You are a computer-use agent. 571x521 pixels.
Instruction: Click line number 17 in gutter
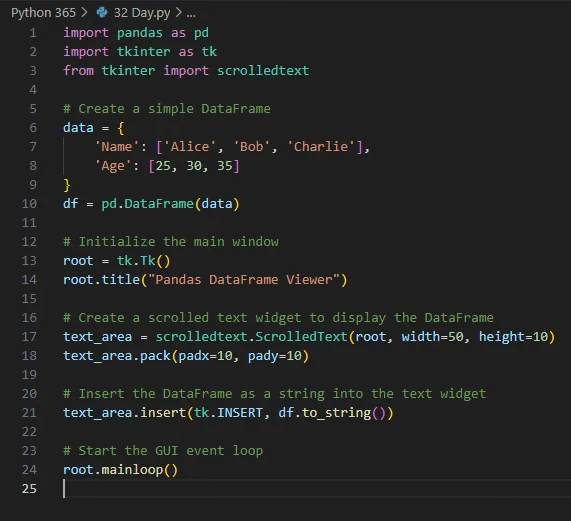[29, 336]
